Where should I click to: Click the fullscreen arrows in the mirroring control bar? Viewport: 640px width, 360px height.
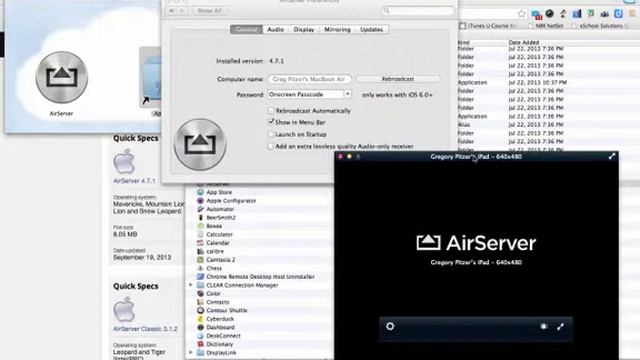tap(560, 326)
